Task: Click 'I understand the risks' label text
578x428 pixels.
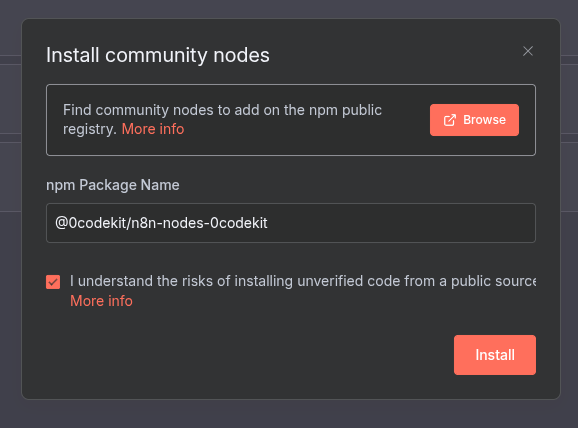Action: click(303, 281)
